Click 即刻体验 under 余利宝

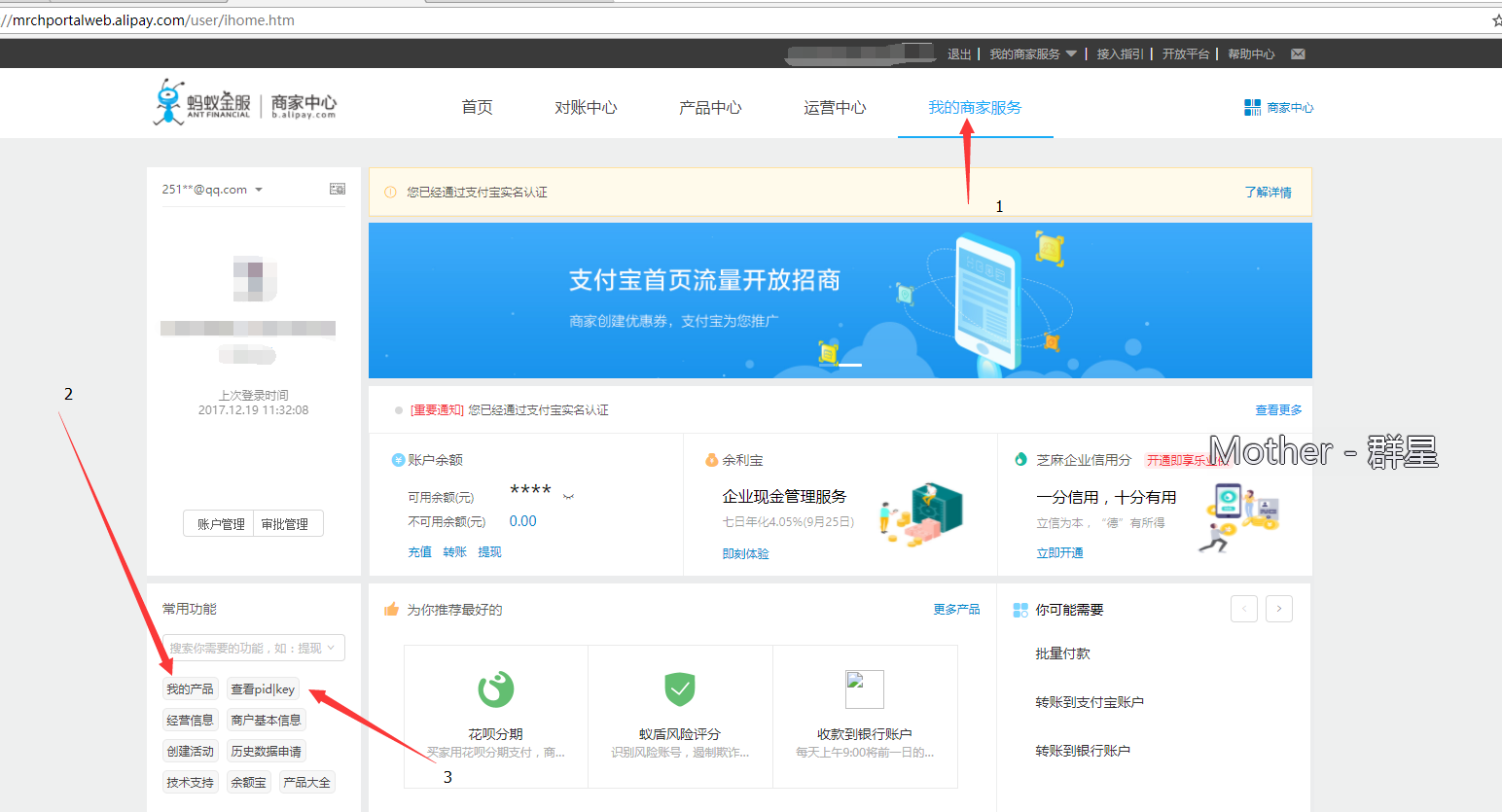point(745,554)
